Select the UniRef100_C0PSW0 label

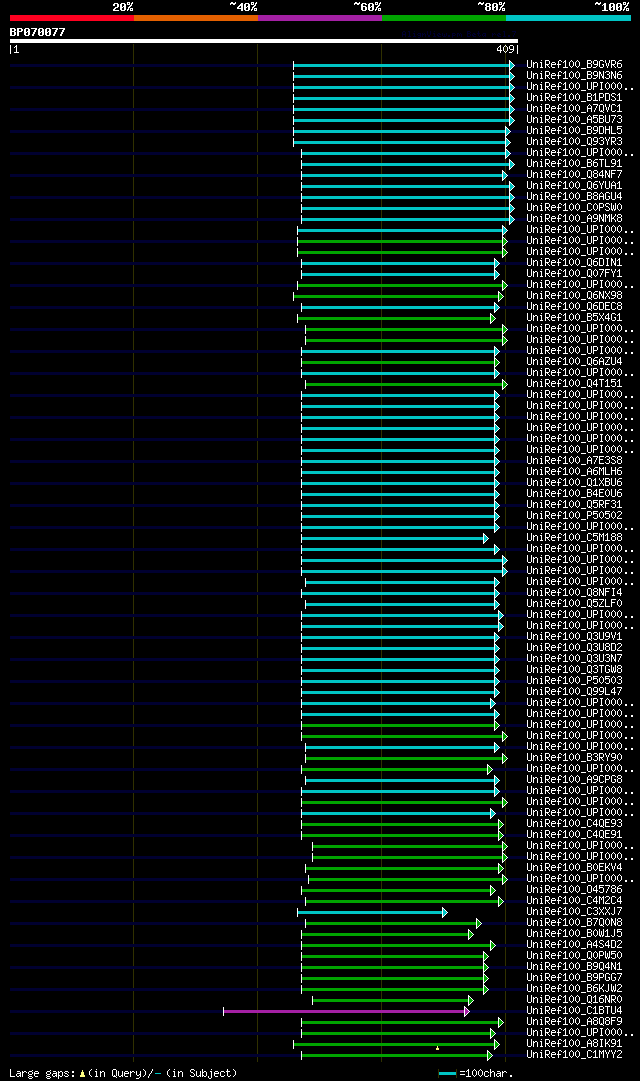click(574, 208)
